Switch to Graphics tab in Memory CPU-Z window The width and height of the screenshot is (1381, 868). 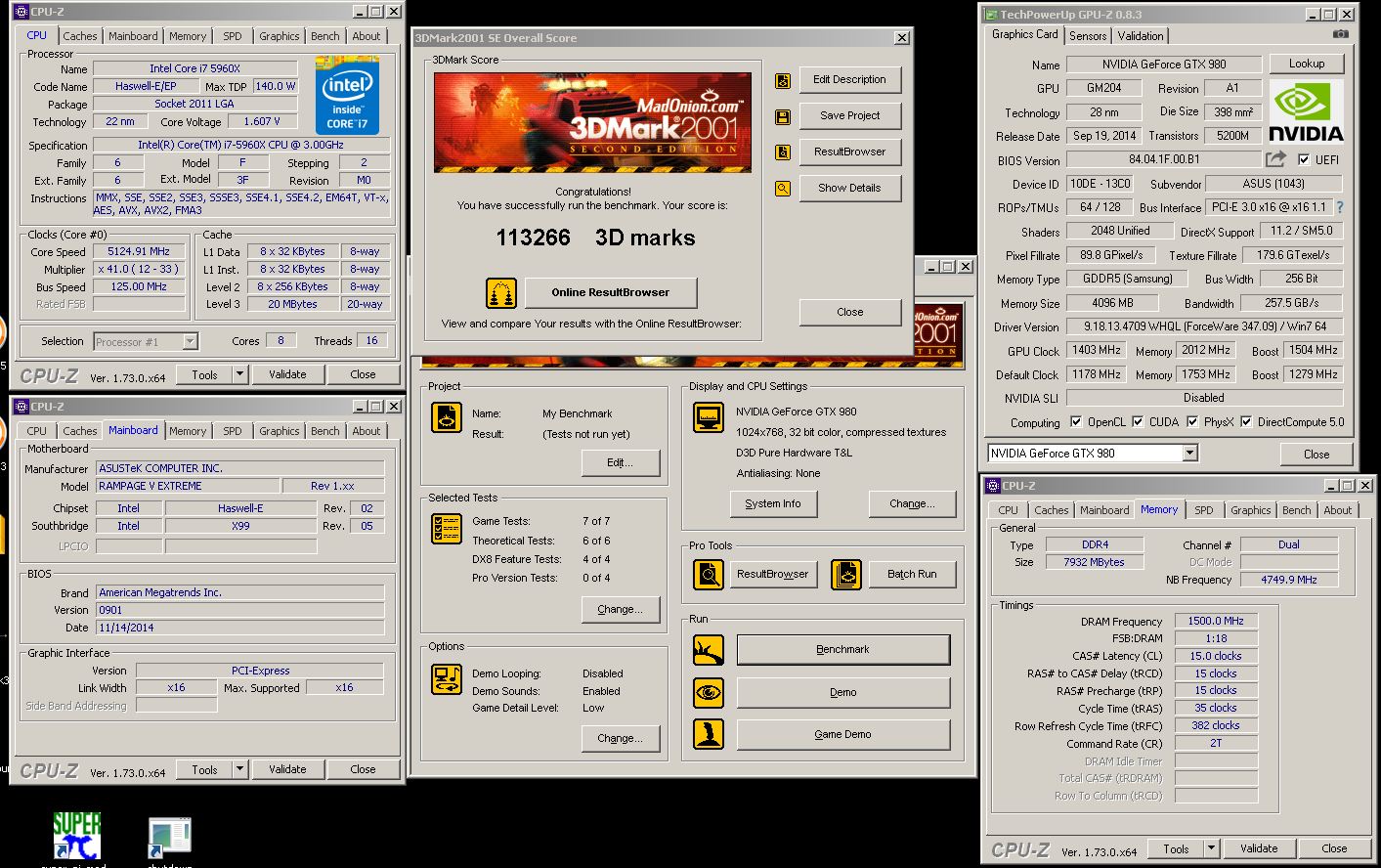pos(1251,510)
